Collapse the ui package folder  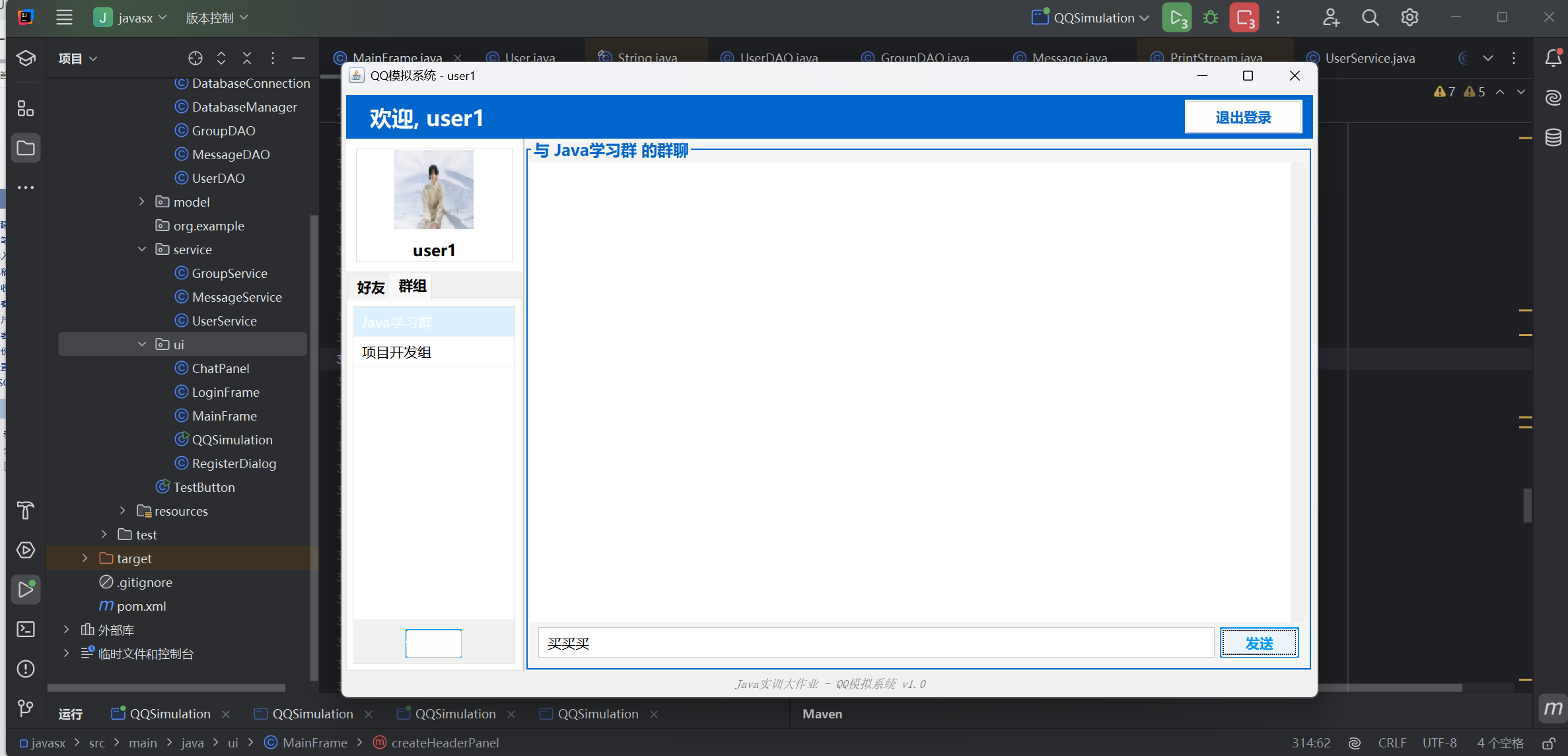coord(142,344)
